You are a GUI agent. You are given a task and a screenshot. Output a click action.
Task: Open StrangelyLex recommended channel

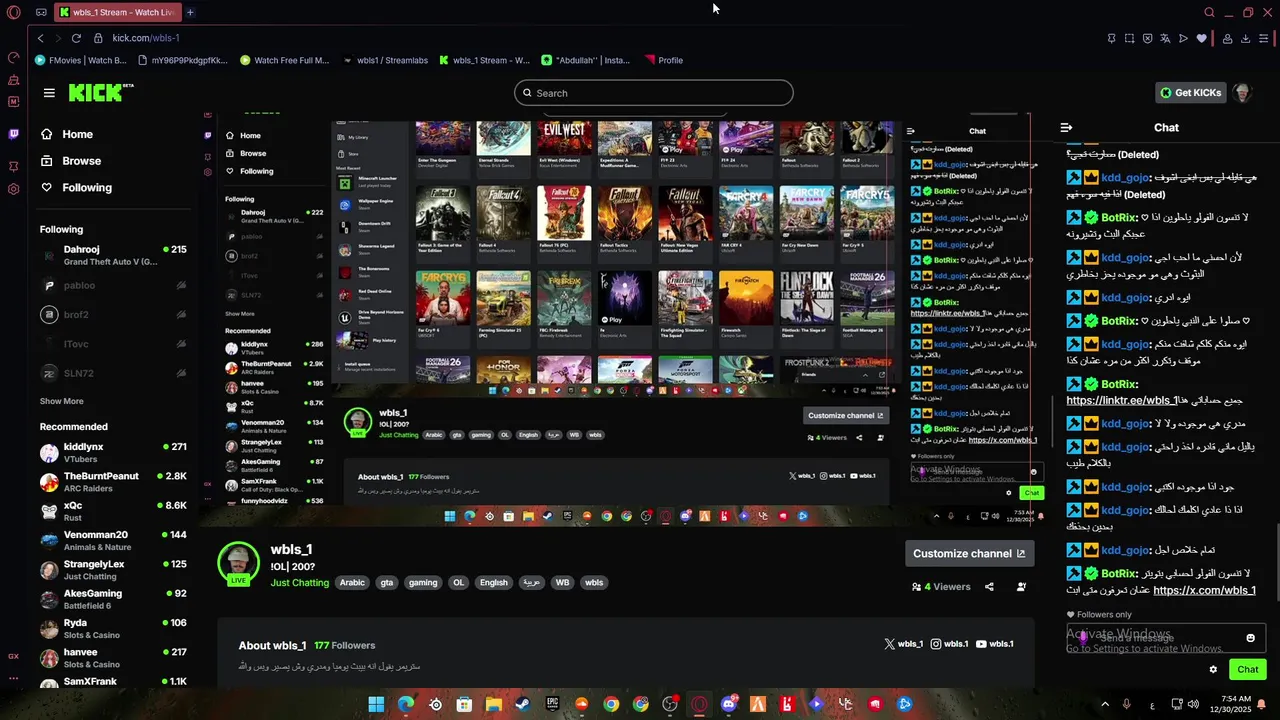(115, 570)
